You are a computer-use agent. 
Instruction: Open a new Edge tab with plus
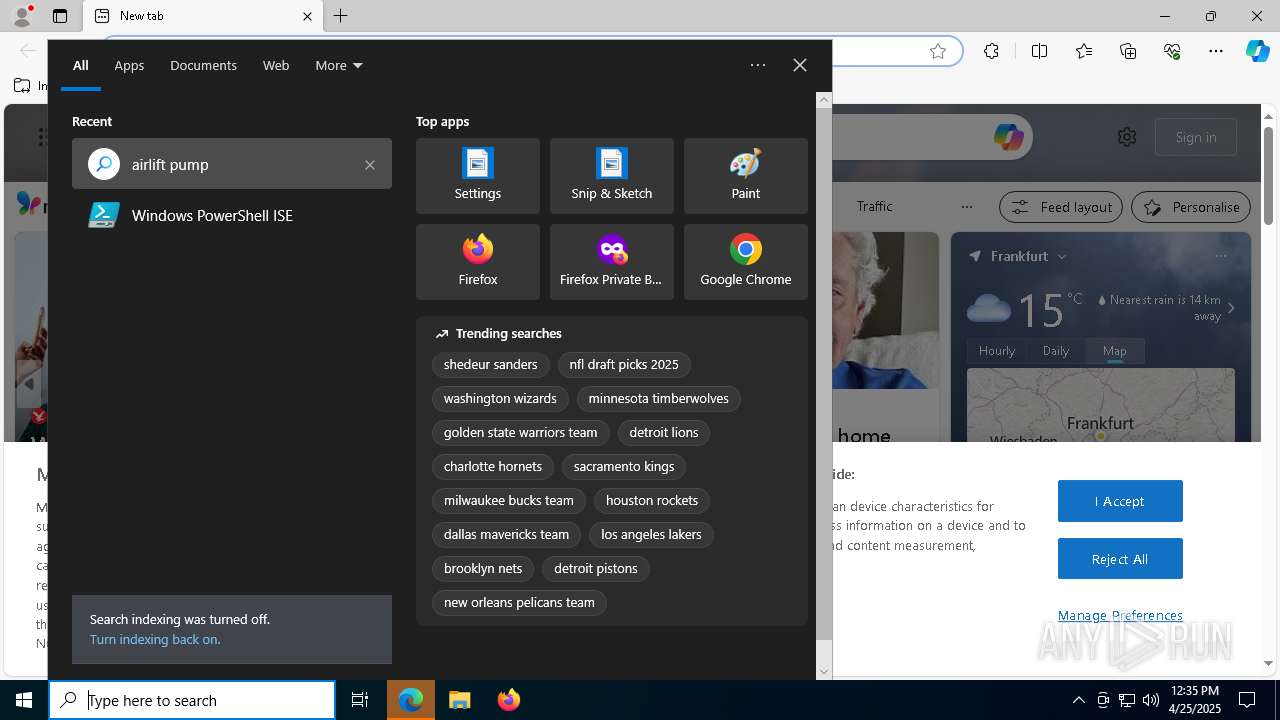(x=341, y=16)
